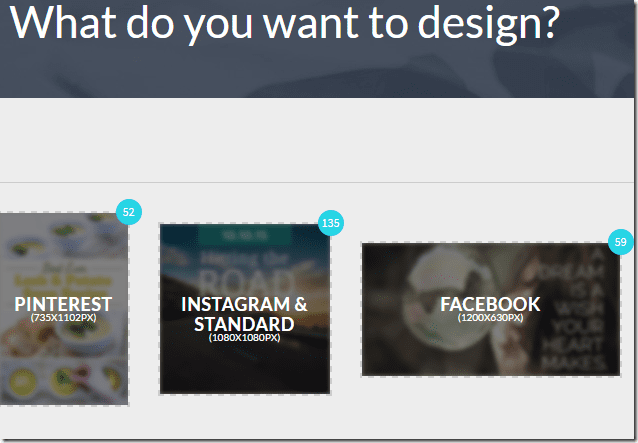The width and height of the screenshot is (638, 443).
Task: Click the blurred quote text in the Facebook preview
Action: (574, 309)
